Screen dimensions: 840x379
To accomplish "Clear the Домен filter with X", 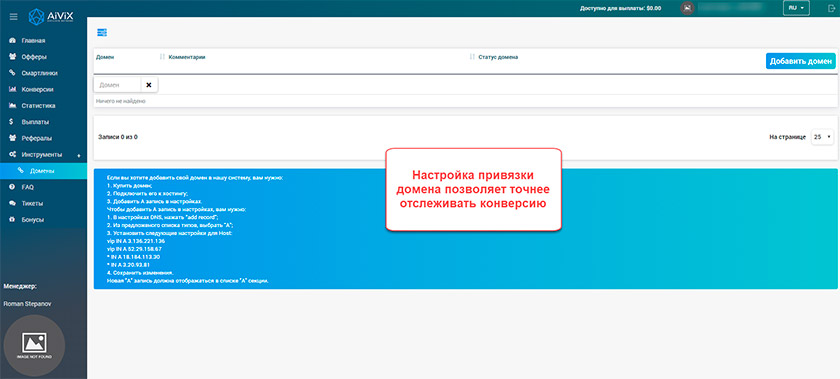I will (149, 85).
